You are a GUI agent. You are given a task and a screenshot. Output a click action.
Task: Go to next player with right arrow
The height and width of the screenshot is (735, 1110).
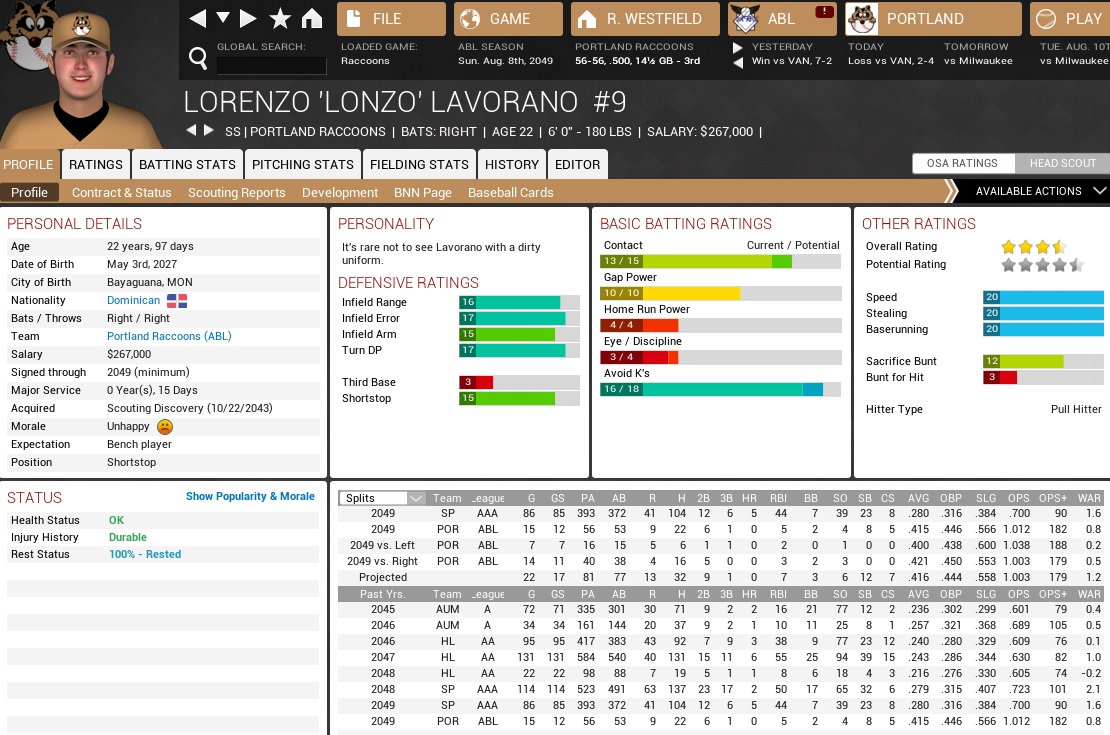pos(209,131)
